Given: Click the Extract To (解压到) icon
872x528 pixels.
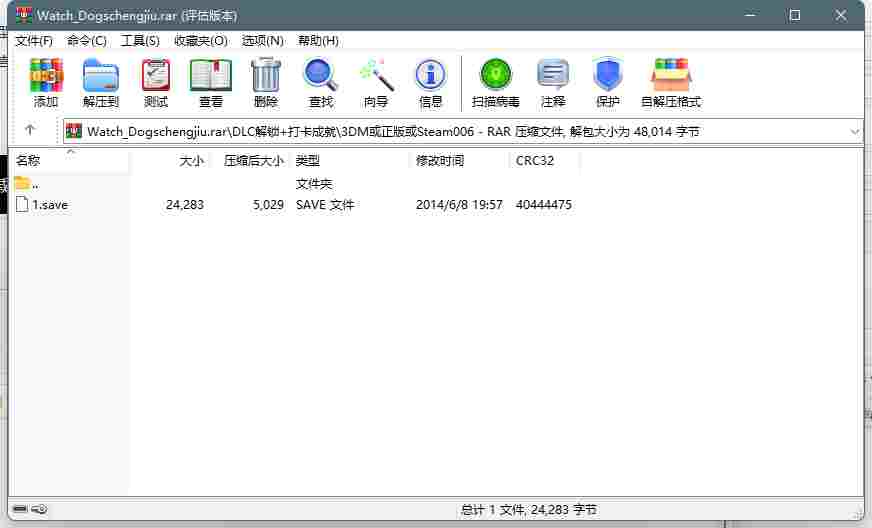Looking at the screenshot, I should pos(101,82).
